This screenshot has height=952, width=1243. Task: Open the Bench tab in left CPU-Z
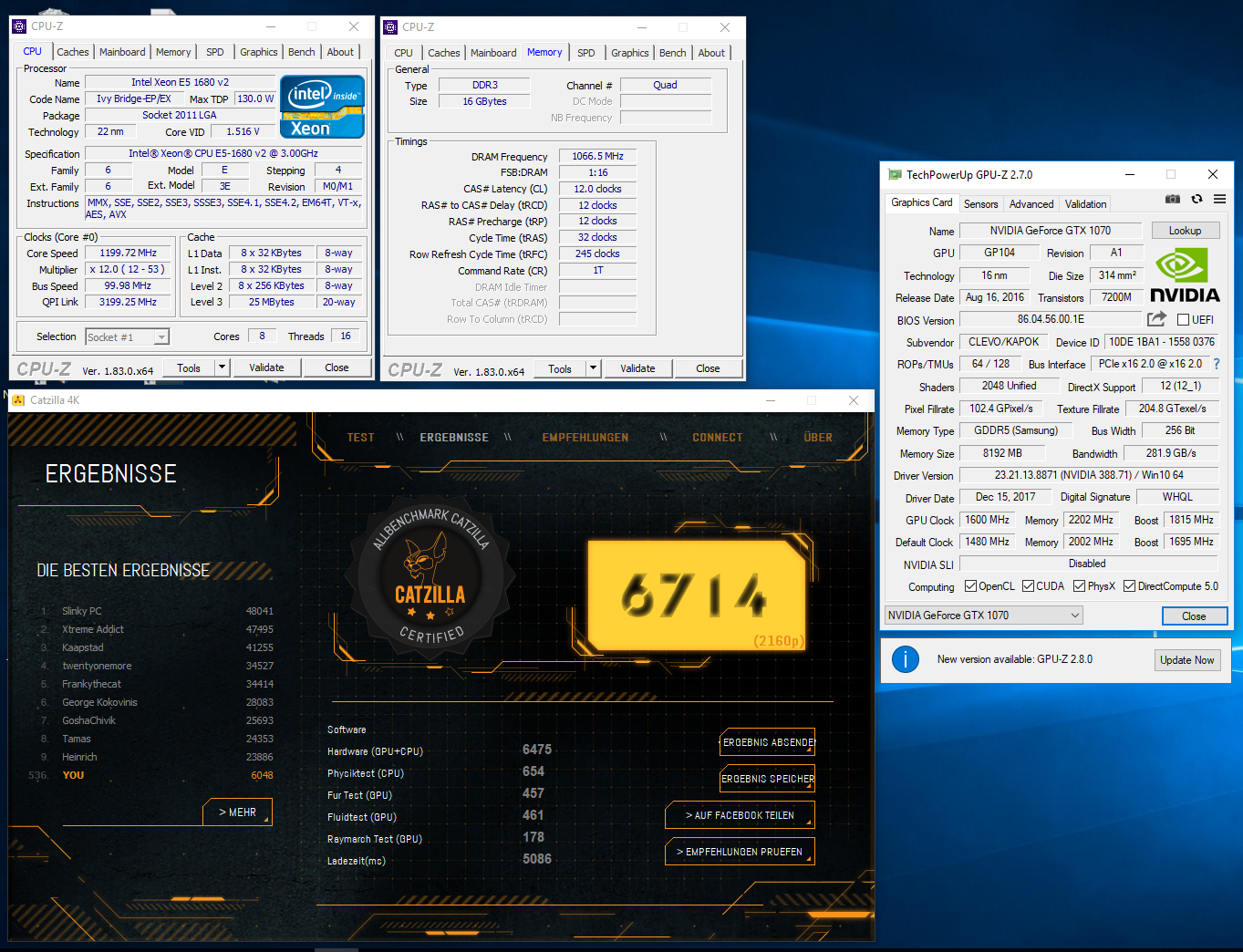coord(302,52)
